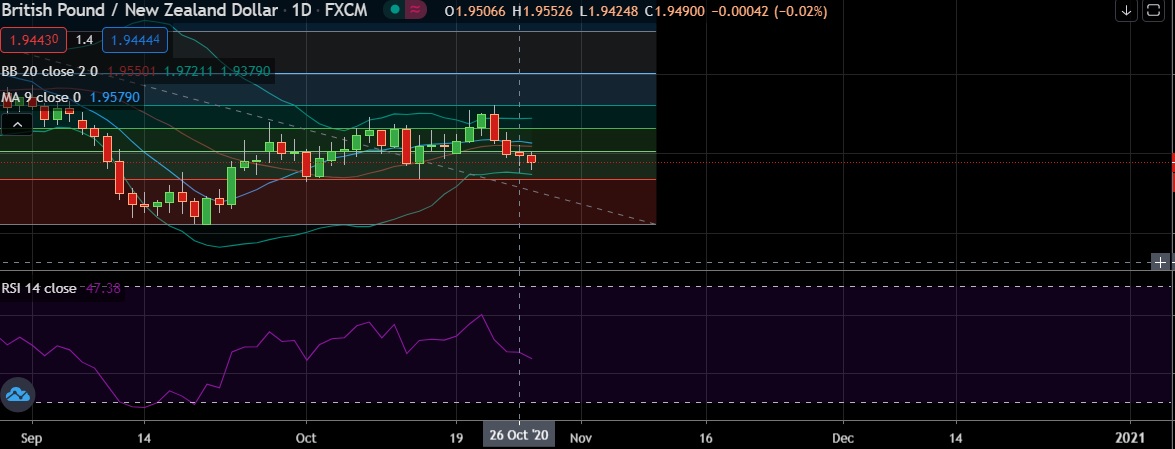Click the 1D timeframe label in the title

coord(301,11)
